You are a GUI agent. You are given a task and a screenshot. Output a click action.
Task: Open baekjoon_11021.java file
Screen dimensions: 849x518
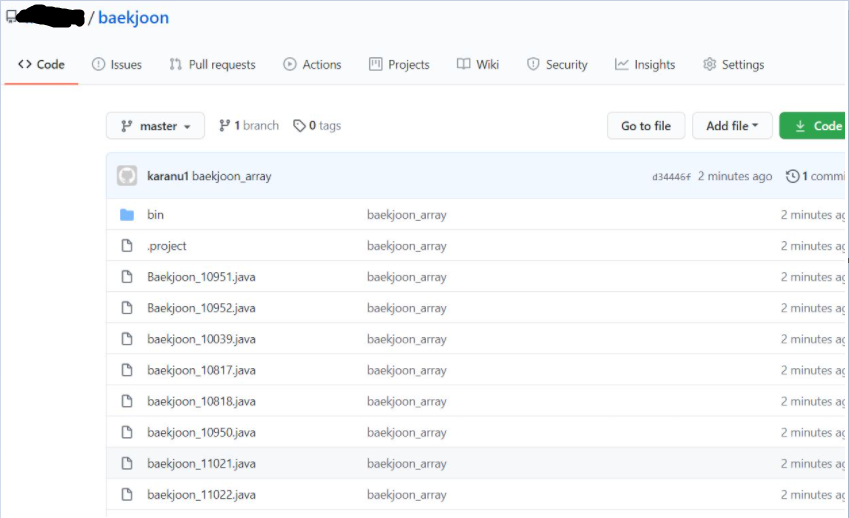tap(201, 464)
